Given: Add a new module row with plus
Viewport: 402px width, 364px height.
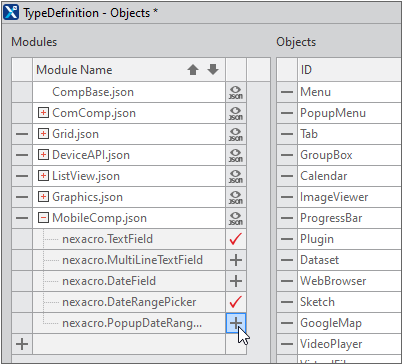Looking at the screenshot, I should pos(22,344).
